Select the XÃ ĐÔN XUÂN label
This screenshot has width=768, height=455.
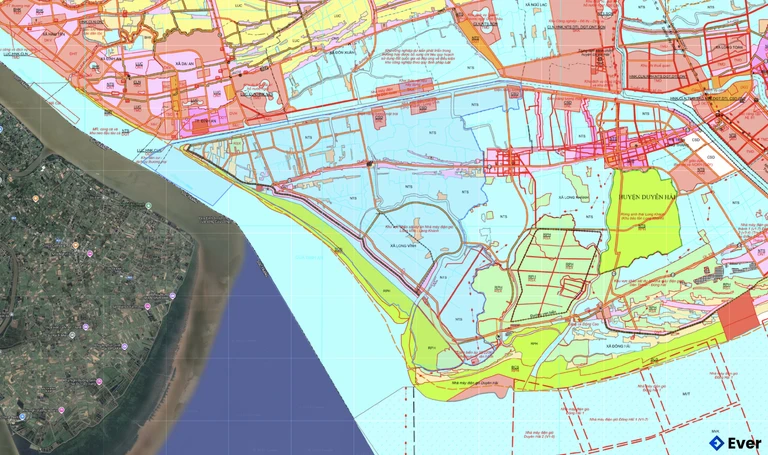point(344,50)
